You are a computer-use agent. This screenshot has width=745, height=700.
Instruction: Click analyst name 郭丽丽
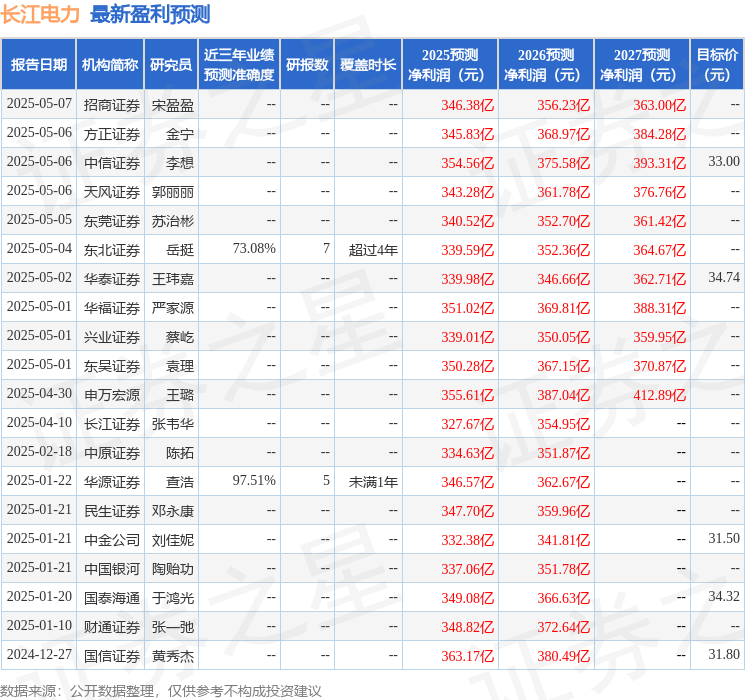[x=172, y=192]
